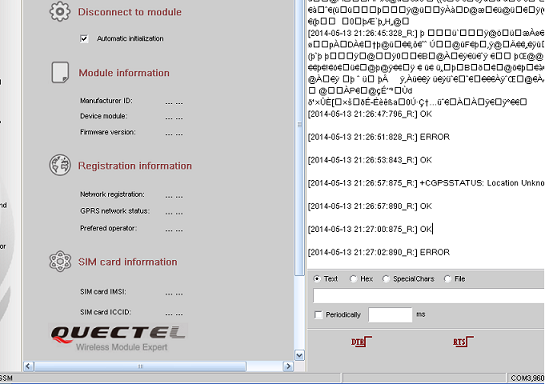Click the Disconnect to module link
This screenshot has height=384, width=557.
pyautogui.click(x=130, y=12)
